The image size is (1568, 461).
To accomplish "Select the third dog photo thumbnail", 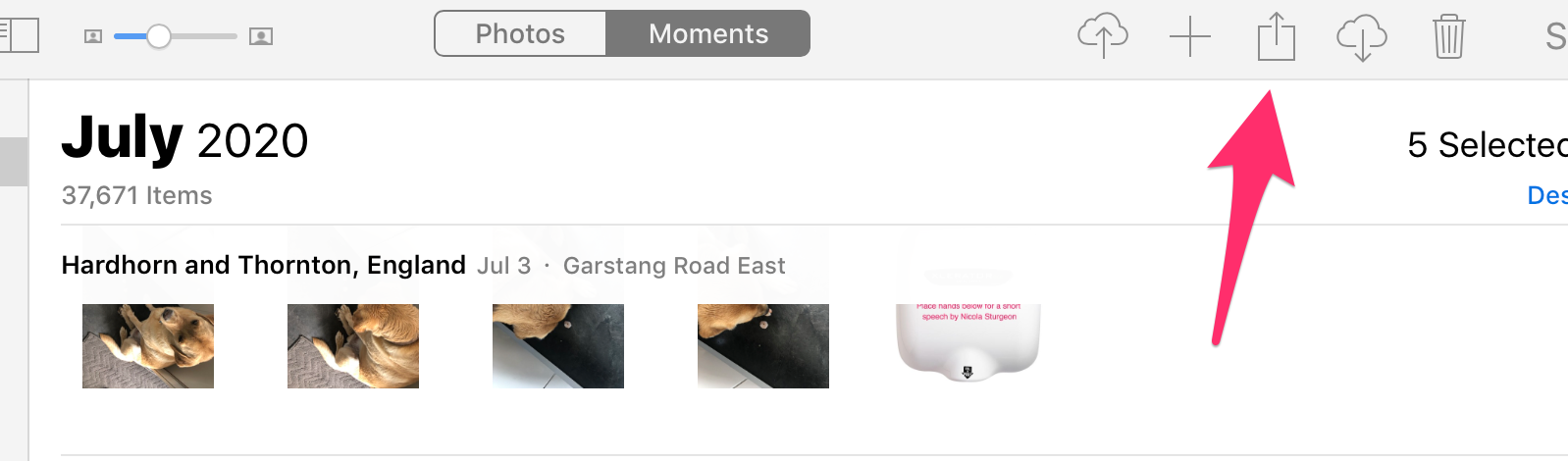I will [x=558, y=346].
